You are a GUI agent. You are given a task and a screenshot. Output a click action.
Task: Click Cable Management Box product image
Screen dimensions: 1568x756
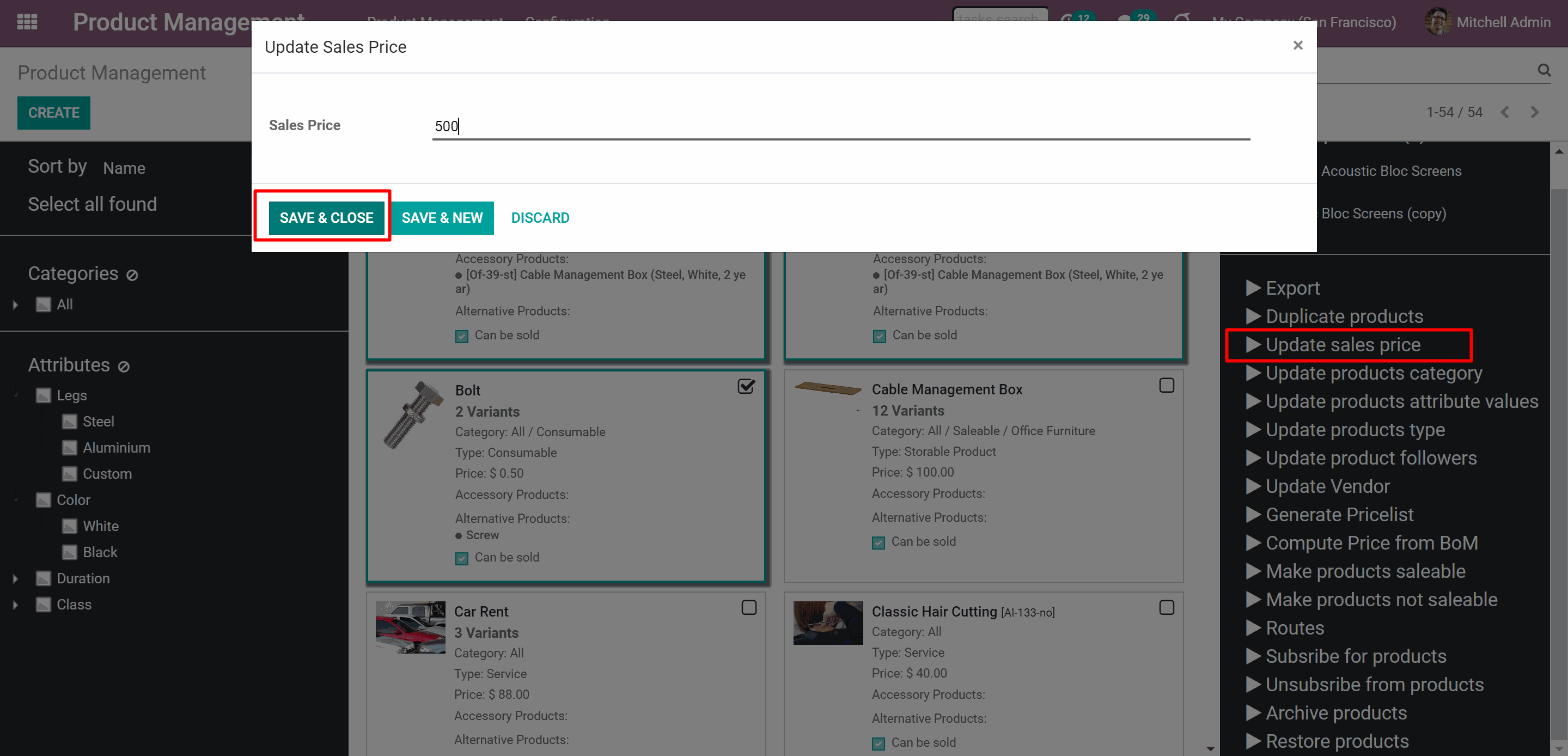[x=828, y=388]
